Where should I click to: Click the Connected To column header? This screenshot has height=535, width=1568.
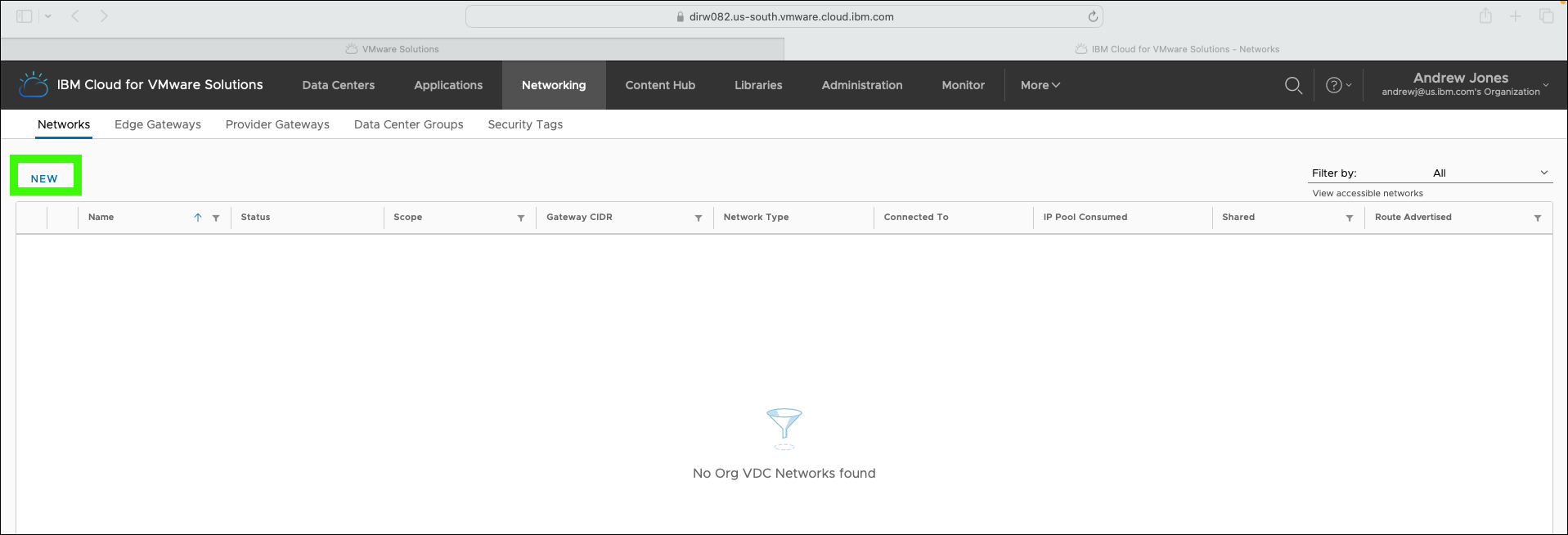coord(916,218)
